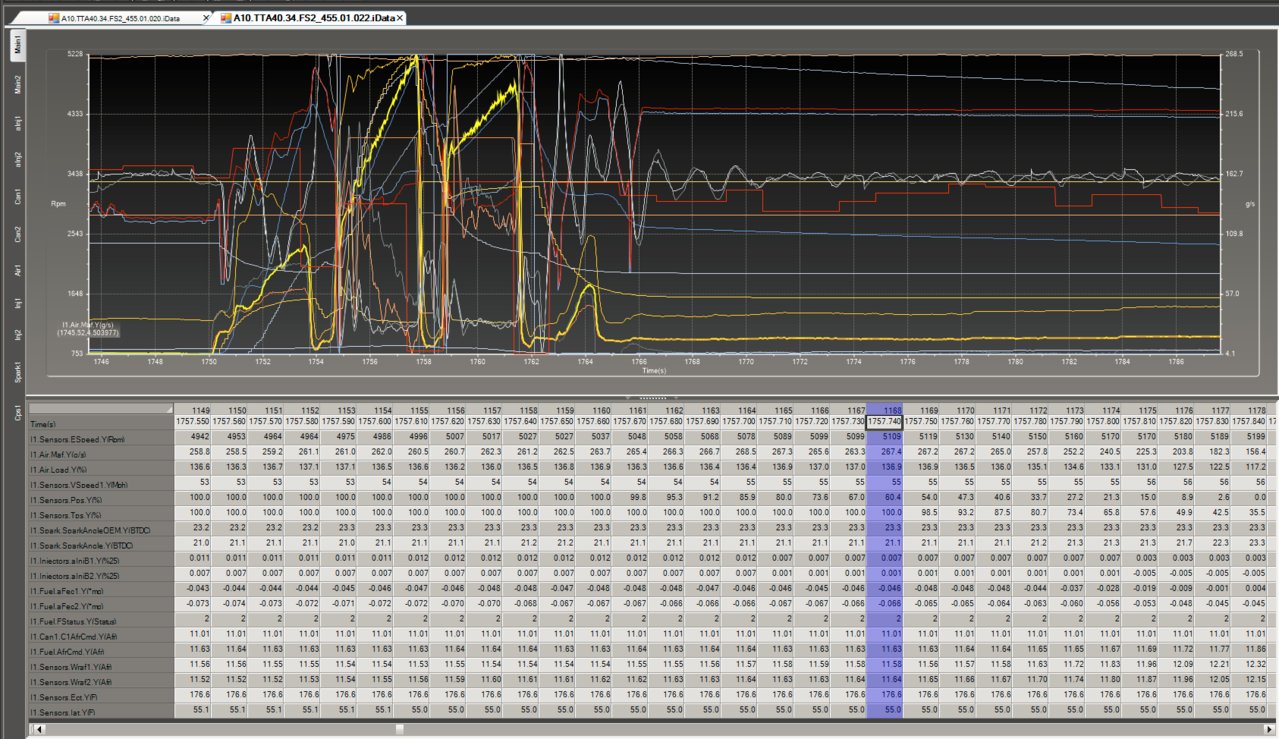Select the I1.Sensors.Wraf2.Y(Afr) row header

(103, 680)
